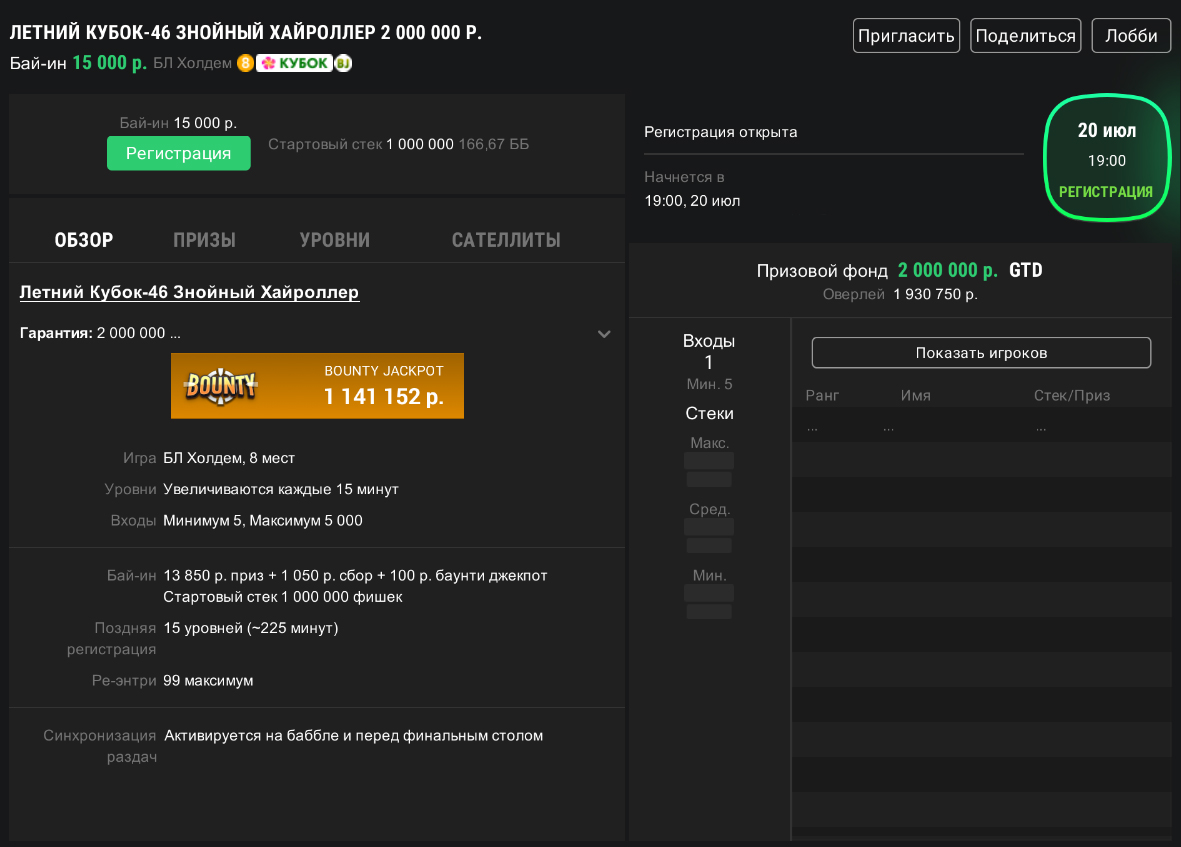Click the Bounty Jackpot amount 1 141 152 р.
The height and width of the screenshot is (847, 1181).
[x=383, y=396]
